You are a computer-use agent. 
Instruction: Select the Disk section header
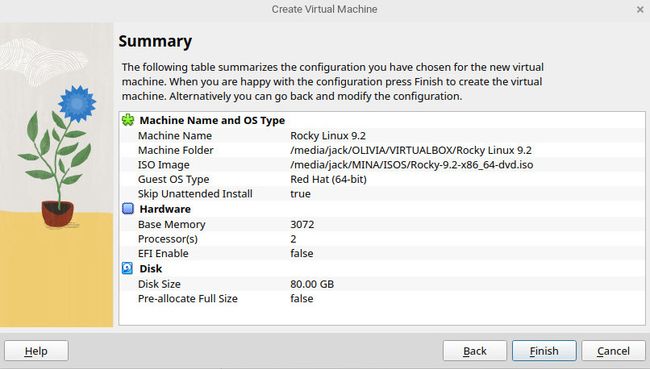click(x=150, y=269)
